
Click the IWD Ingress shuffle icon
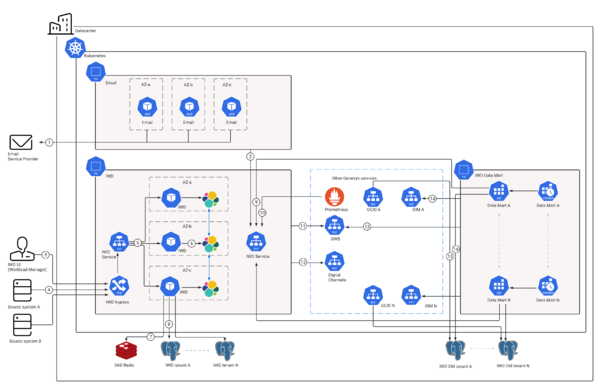(x=119, y=286)
